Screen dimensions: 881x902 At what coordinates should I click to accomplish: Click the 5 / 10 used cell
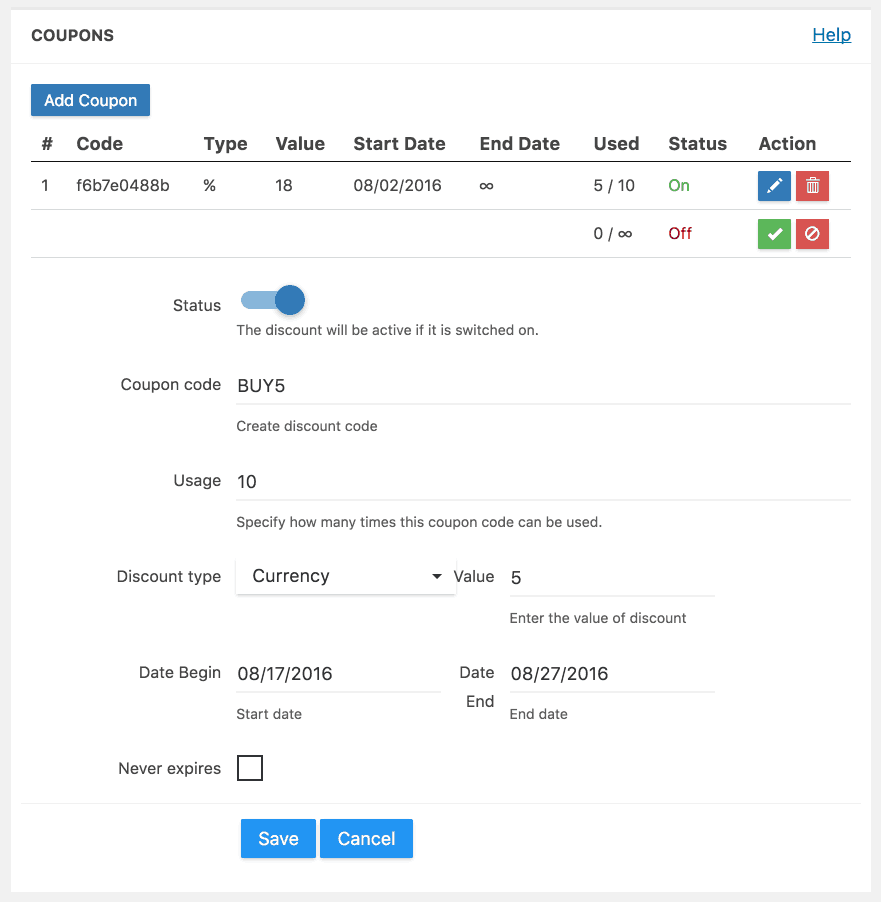pos(614,185)
